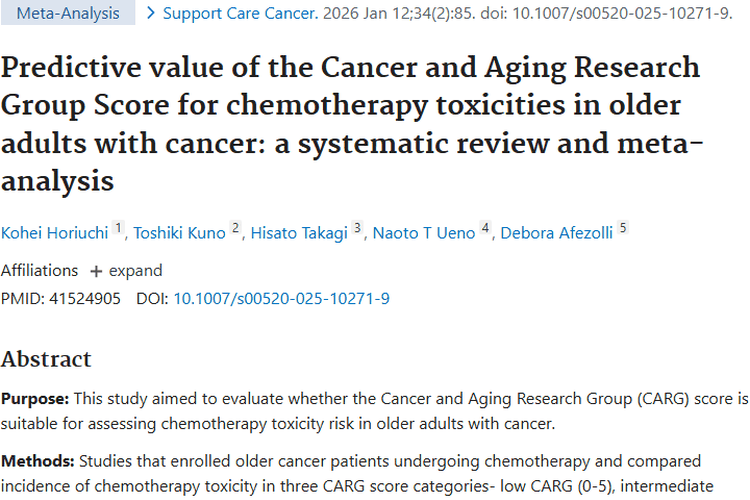Click affiliation number 4 next to Ueno
The image size is (750, 500).
tap(485, 229)
